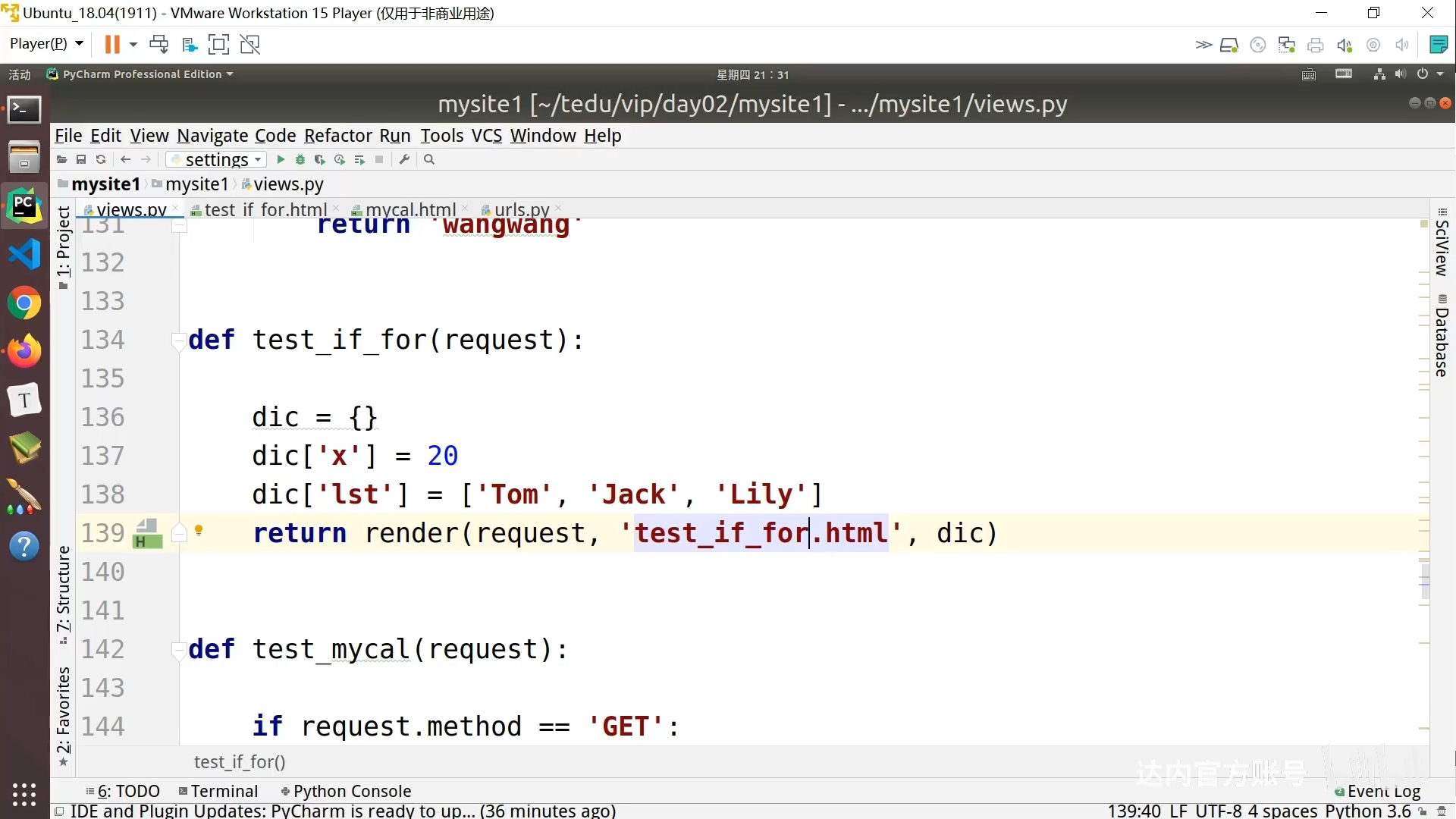Open the settings run configuration dropdown
The height and width of the screenshot is (819, 1456).
click(x=217, y=160)
